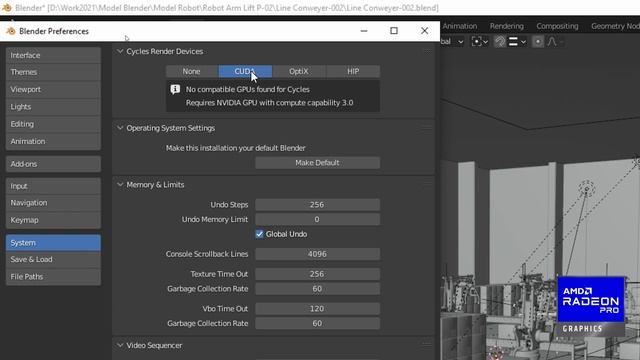Collapse the Cycles Render Devices panel
The image size is (640, 360).
[x=120, y=51]
